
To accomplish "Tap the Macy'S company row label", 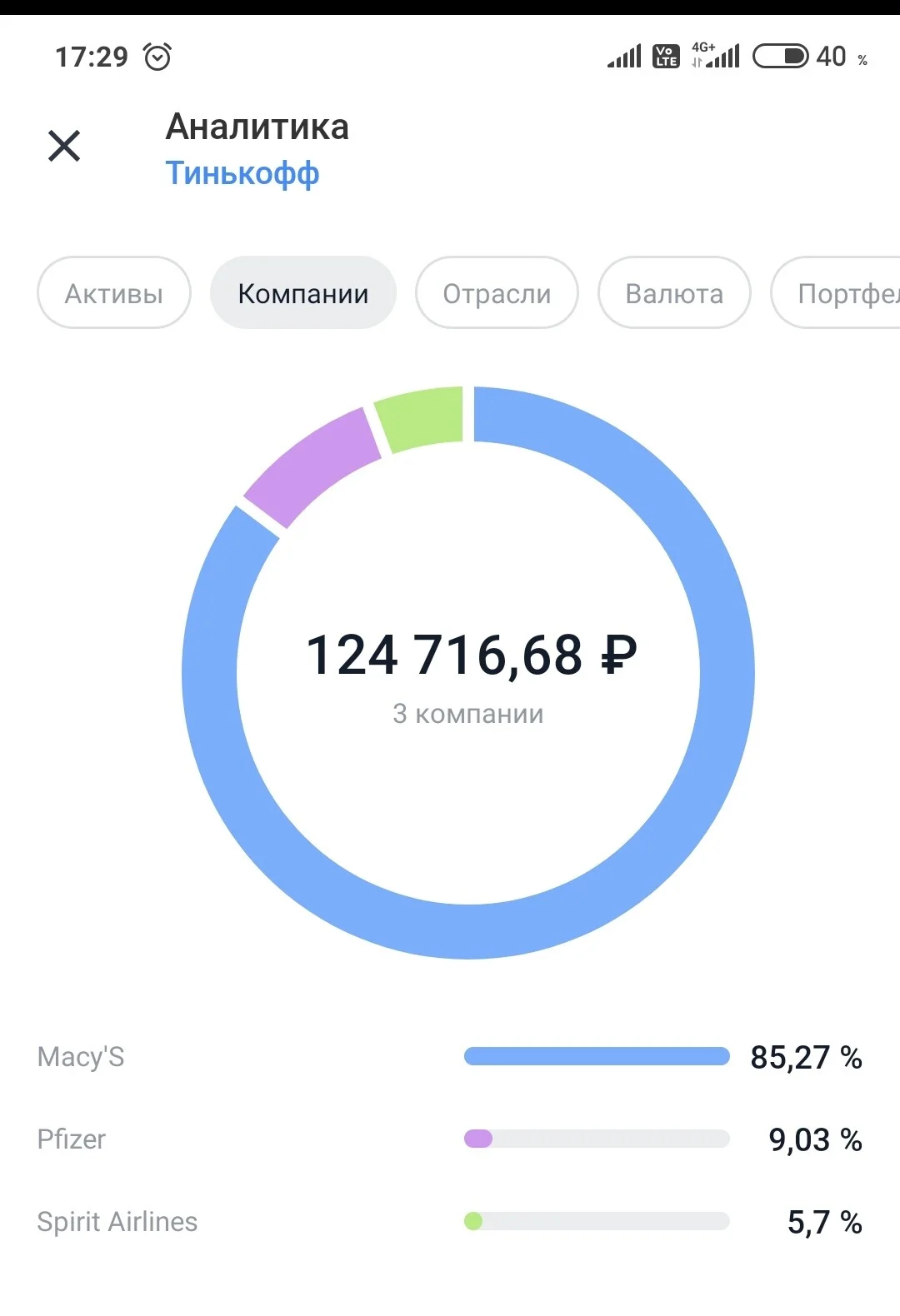I will (x=81, y=1057).
